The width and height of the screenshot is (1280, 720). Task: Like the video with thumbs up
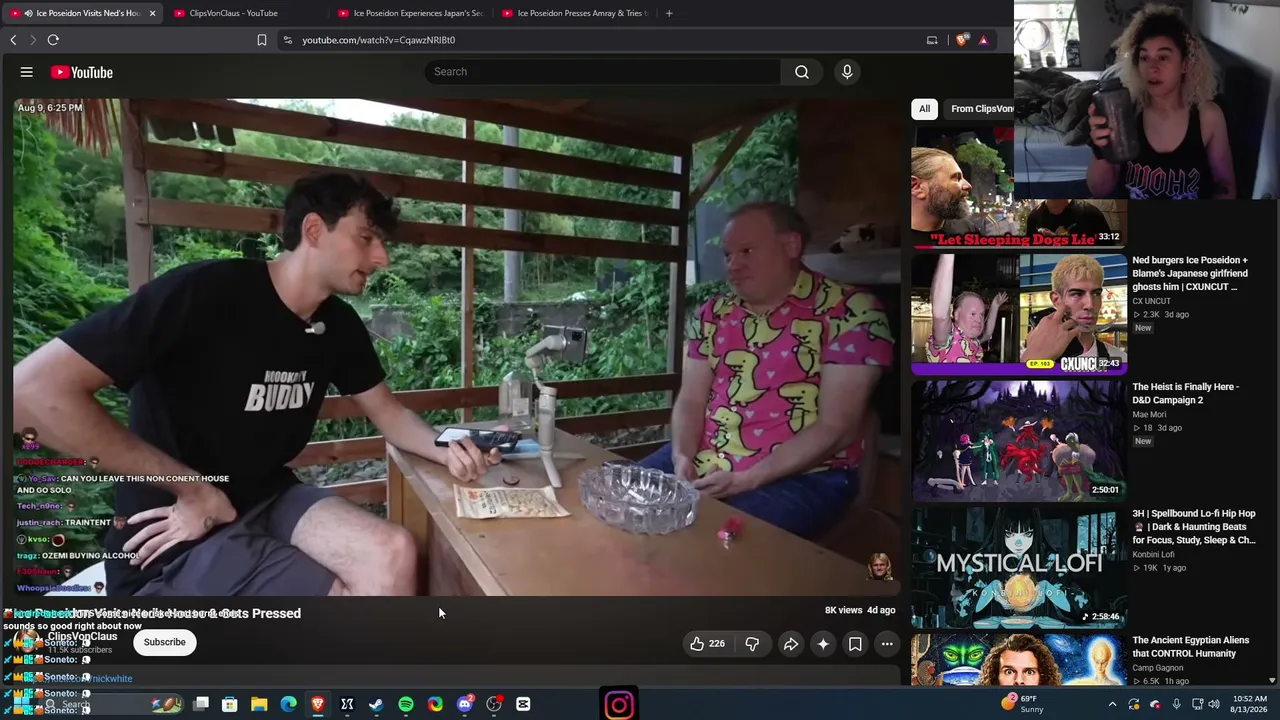point(707,644)
